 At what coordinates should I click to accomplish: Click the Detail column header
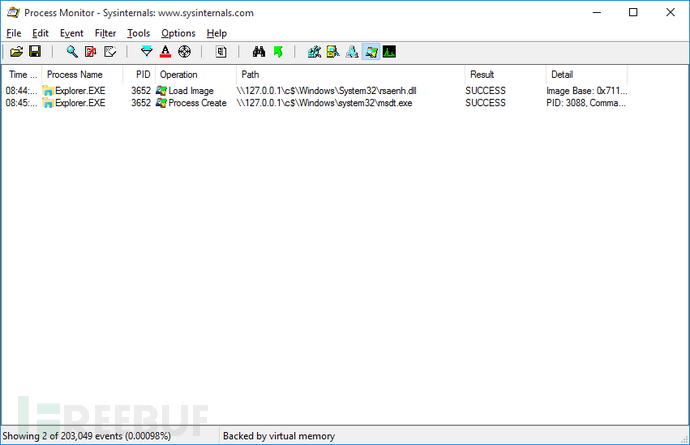click(x=587, y=74)
